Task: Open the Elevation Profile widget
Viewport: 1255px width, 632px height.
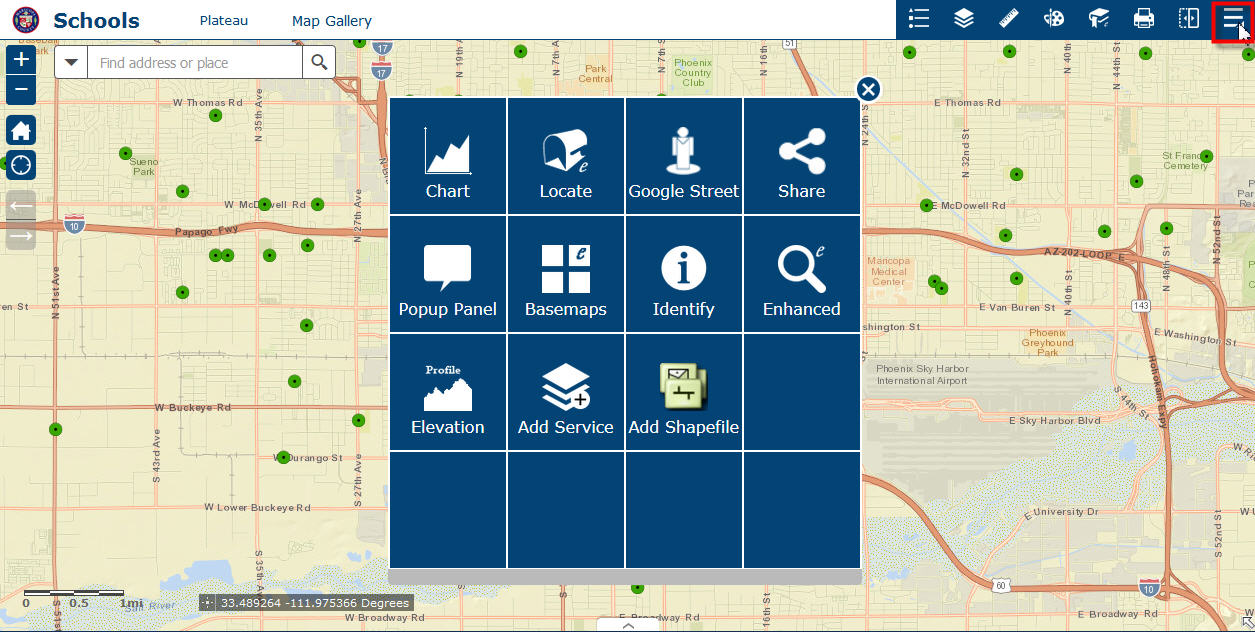Action: [x=447, y=392]
